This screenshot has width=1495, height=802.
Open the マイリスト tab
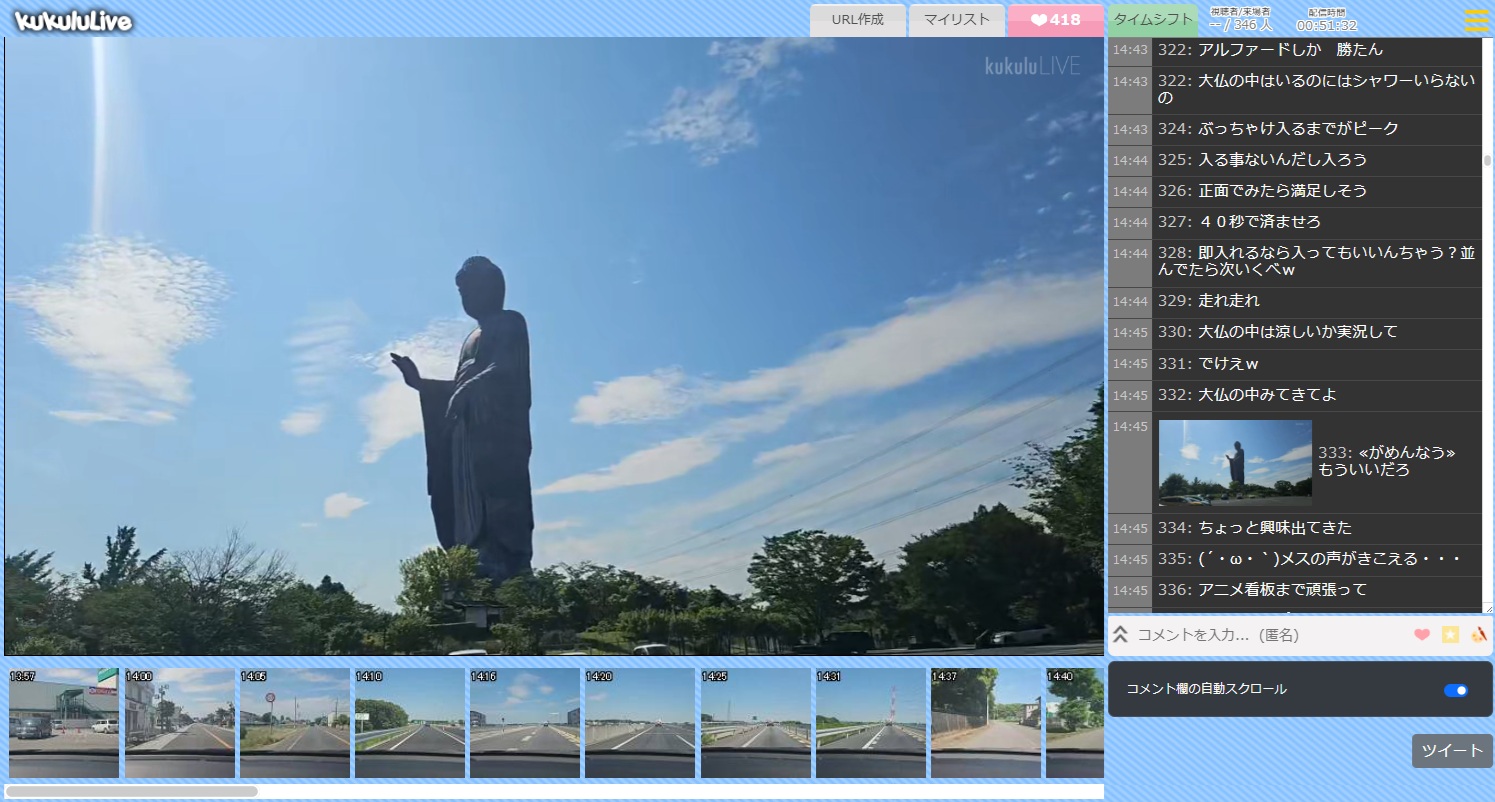956,20
